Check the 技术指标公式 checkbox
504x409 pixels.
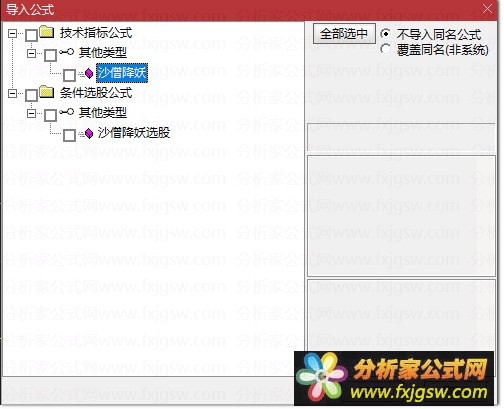(x=32, y=35)
